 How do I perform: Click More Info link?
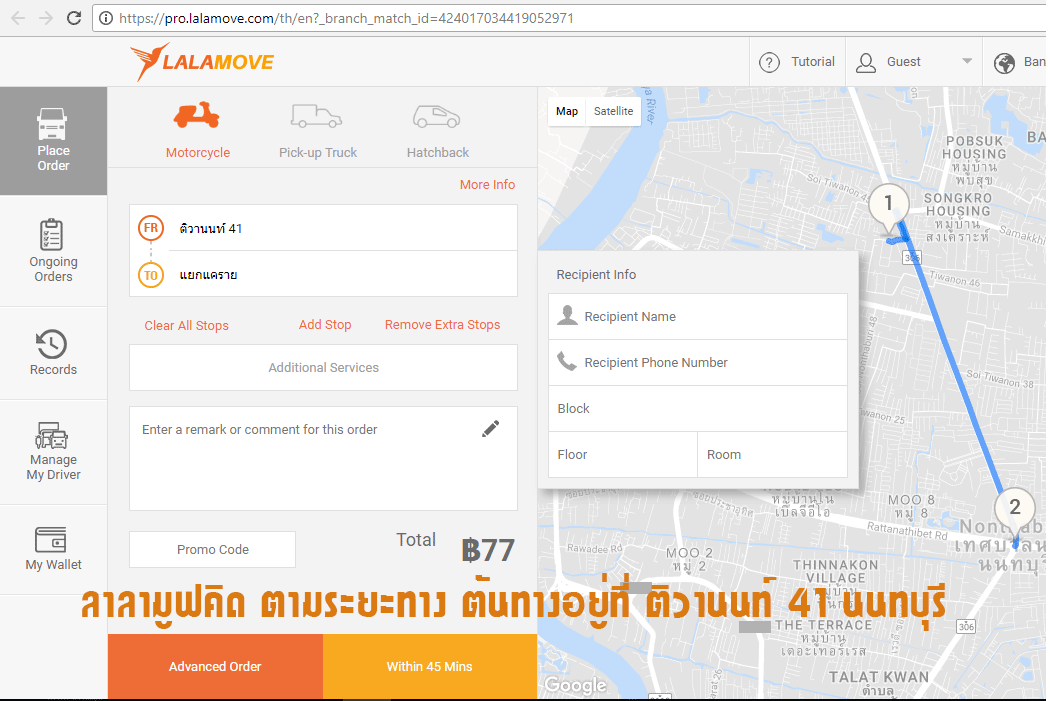(x=487, y=184)
